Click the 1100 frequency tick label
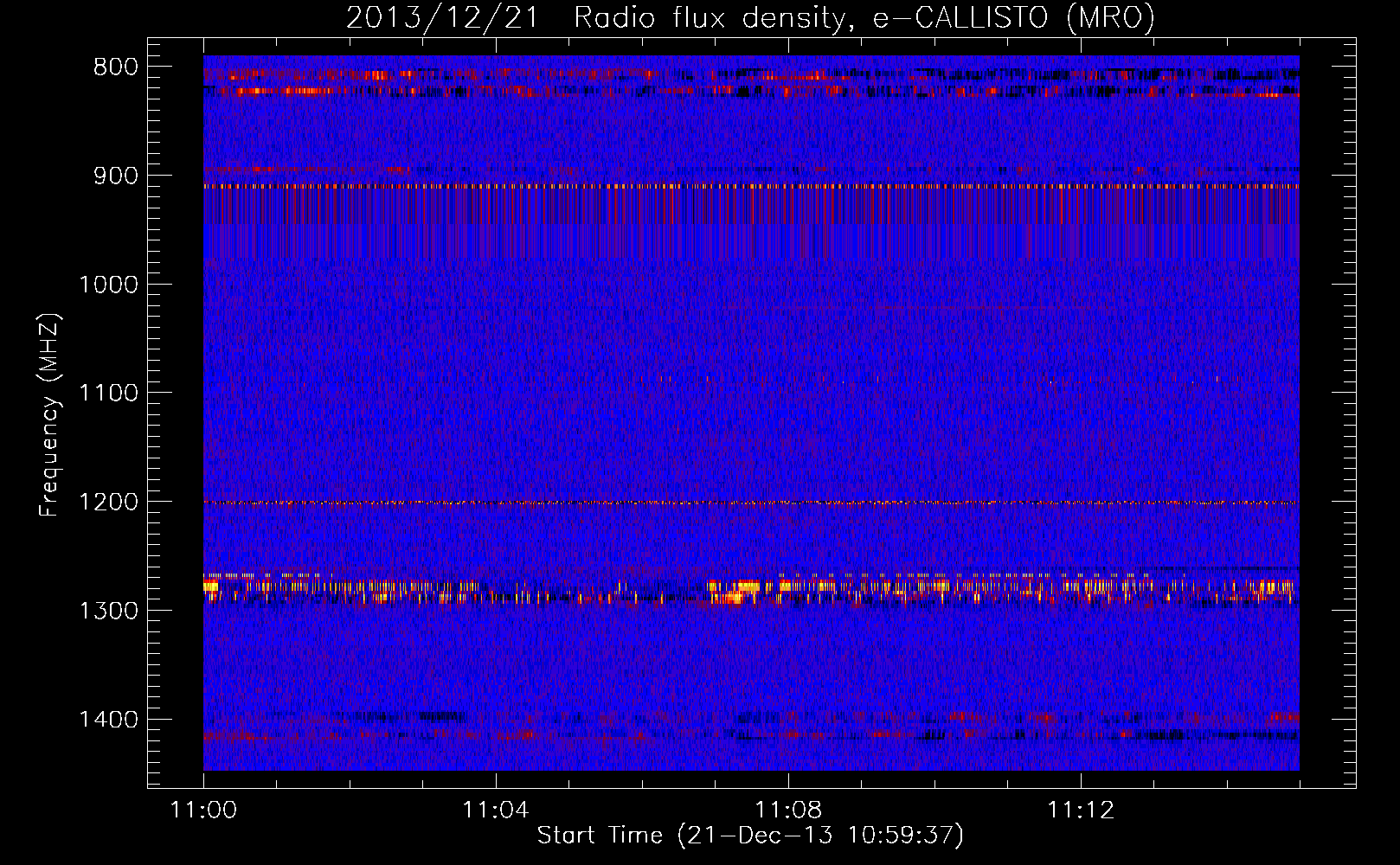Screen dimensions: 1400x865 pyautogui.click(x=108, y=394)
